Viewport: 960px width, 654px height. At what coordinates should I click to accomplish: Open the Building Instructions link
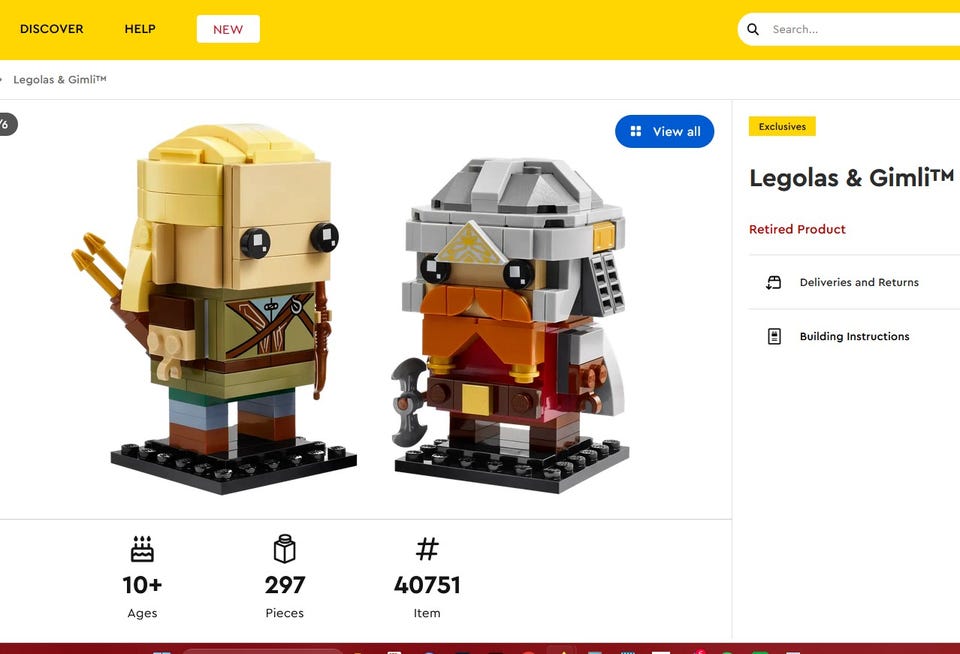click(x=854, y=336)
